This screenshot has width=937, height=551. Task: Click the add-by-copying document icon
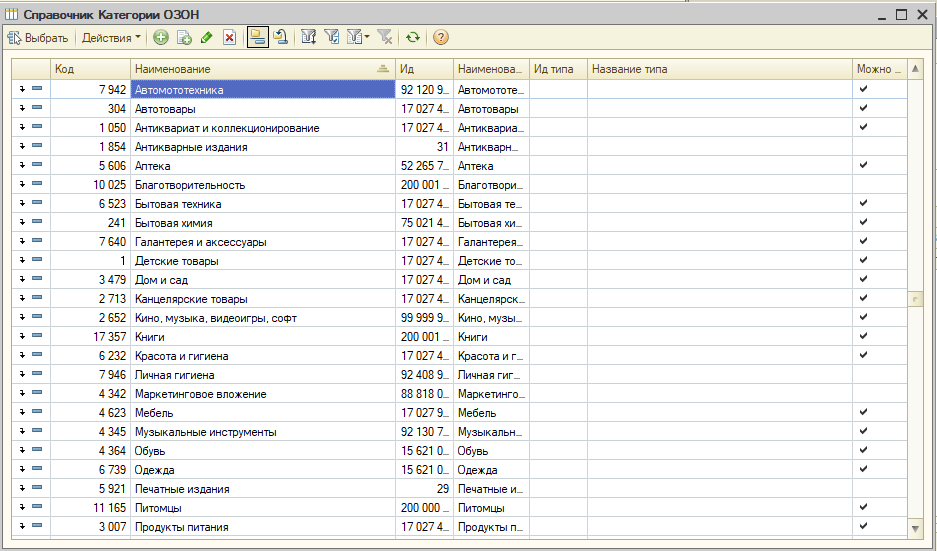click(x=184, y=38)
